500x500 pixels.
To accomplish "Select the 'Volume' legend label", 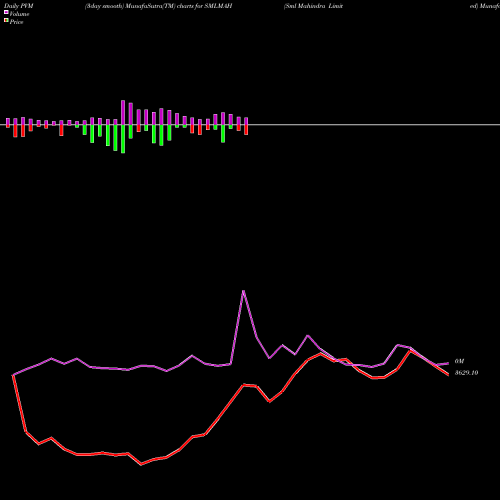I will [19, 14].
